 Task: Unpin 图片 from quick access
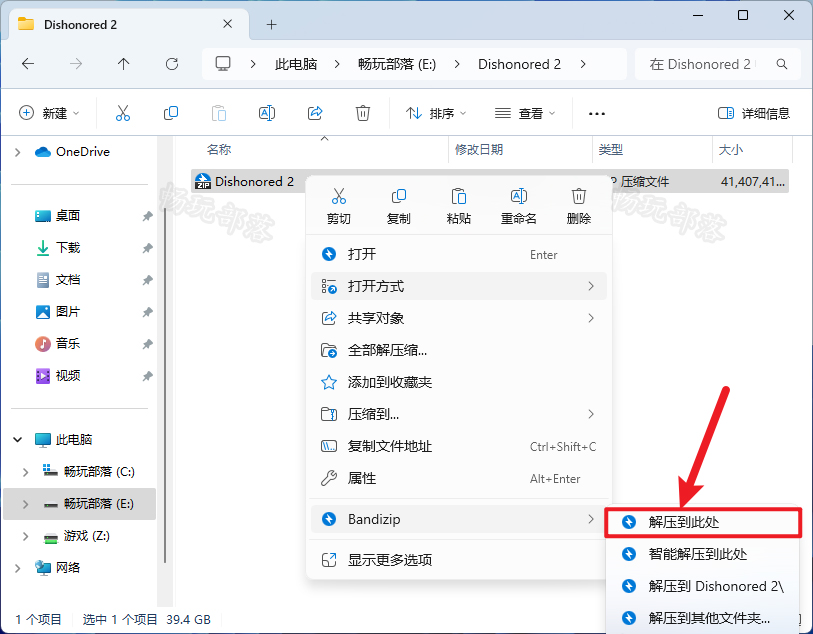[147, 312]
